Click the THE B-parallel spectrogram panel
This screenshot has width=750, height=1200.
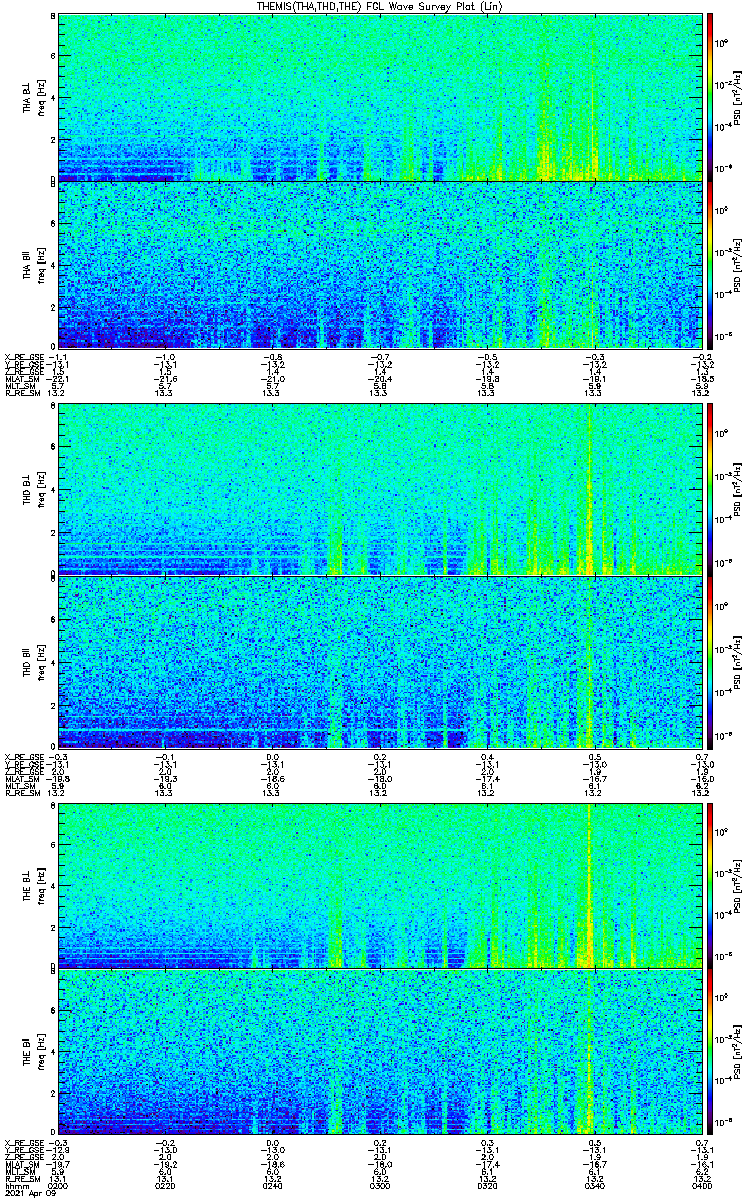tap(381, 1053)
